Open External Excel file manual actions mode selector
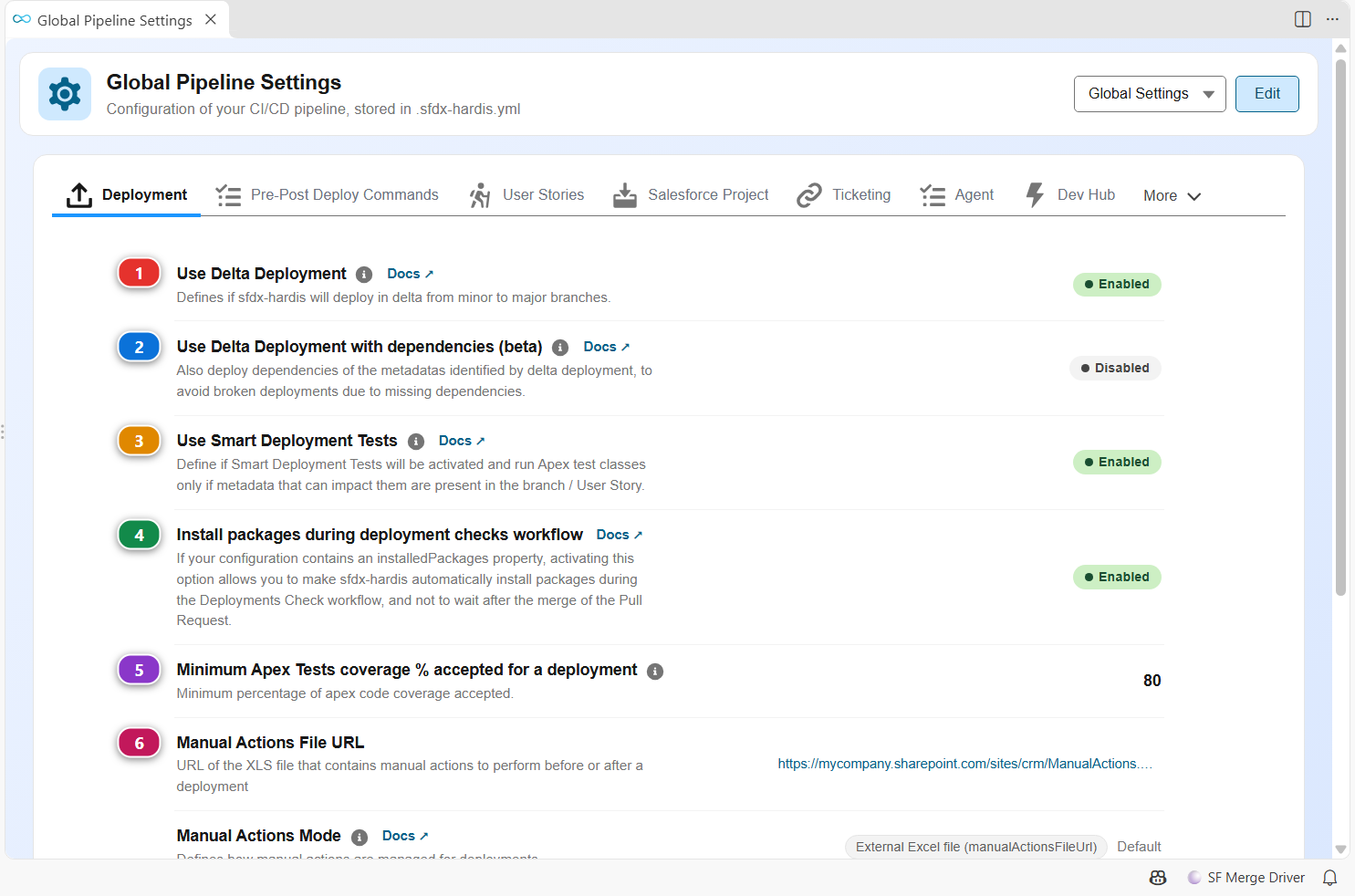Screen dimensions: 1355x896 tap(976, 848)
